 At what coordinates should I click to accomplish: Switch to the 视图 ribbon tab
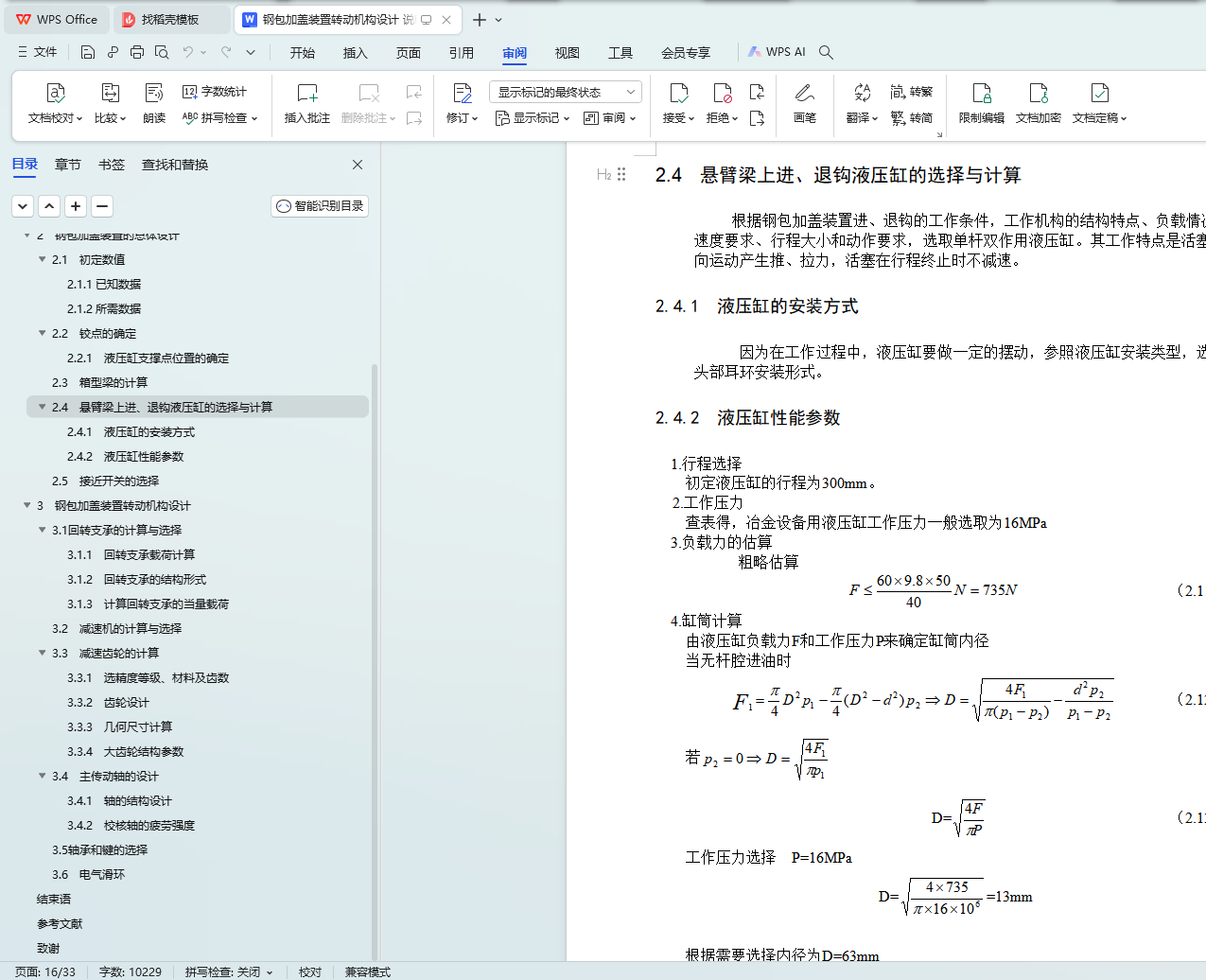point(568,53)
